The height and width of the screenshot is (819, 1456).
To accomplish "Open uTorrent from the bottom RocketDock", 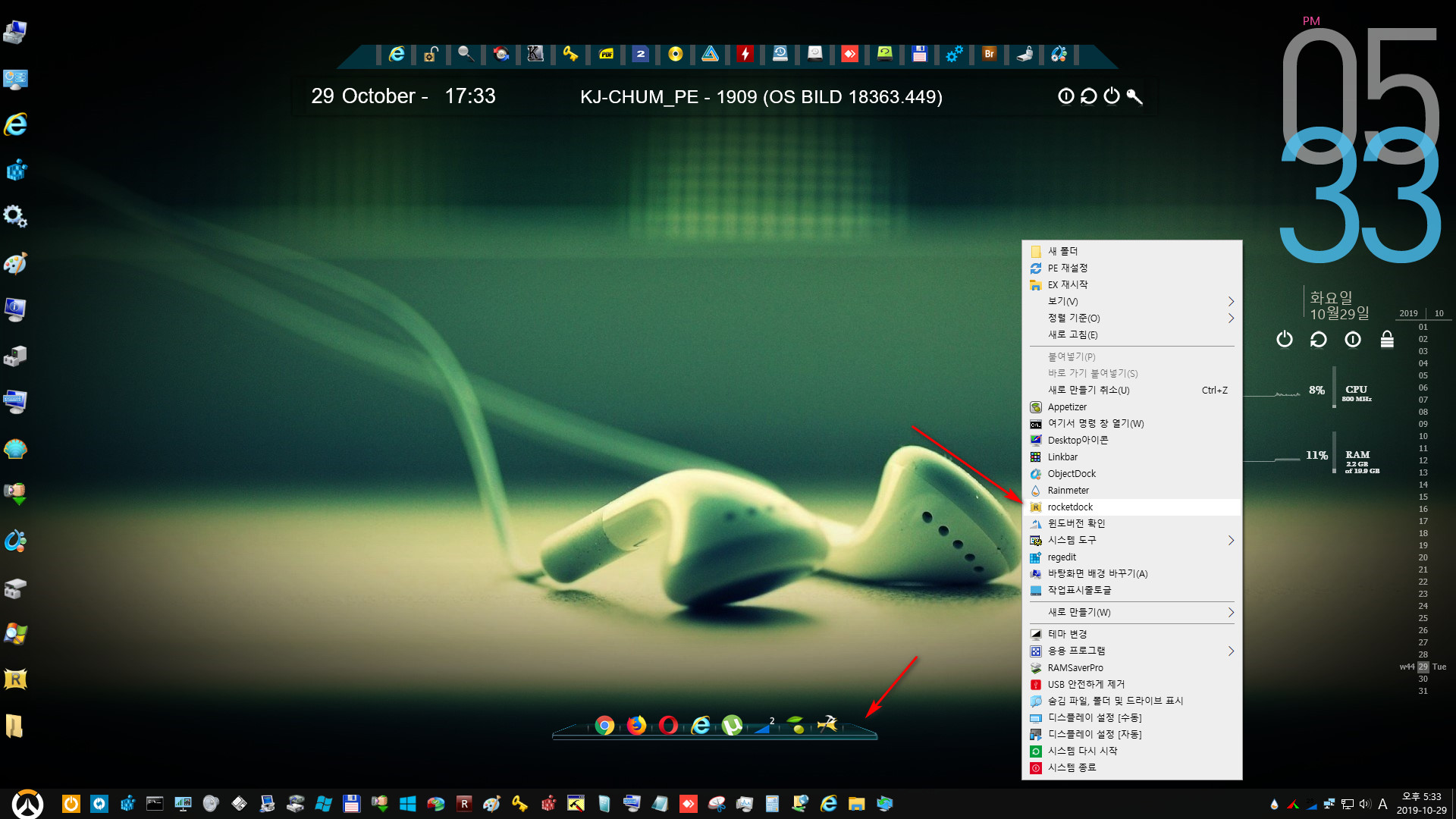I will click(732, 726).
